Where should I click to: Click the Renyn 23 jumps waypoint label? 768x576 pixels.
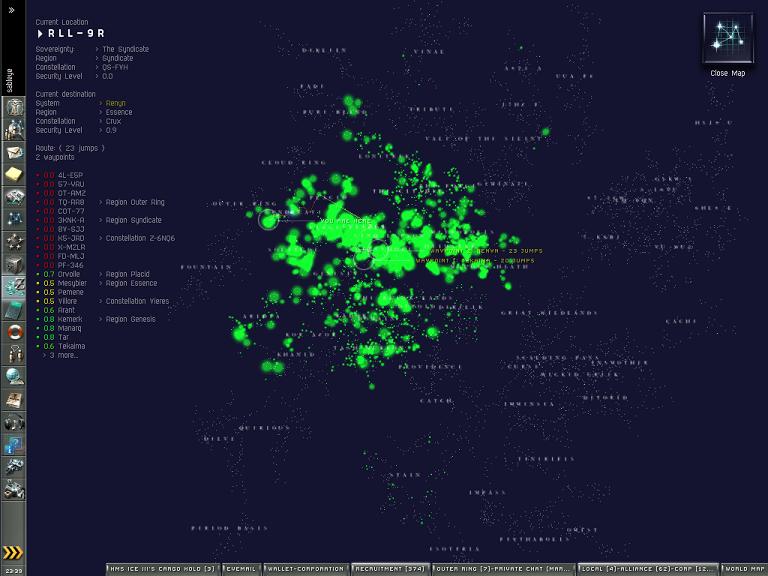pyautogui.click(x=487, y=251)
